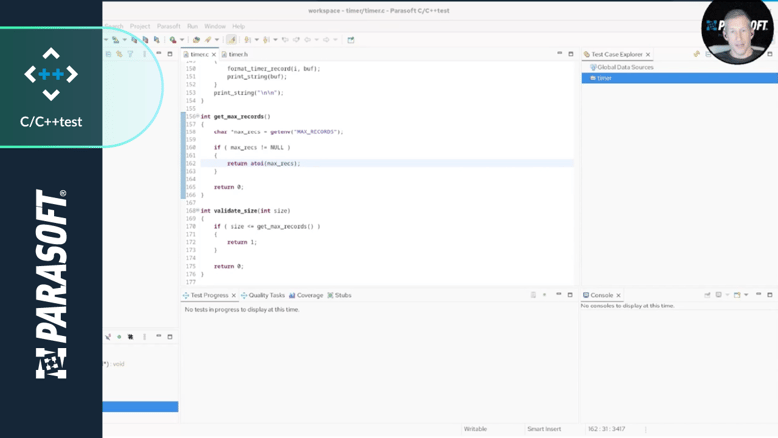Collapse the get_max_records function fold marker
Screen dimensions: 778x438
(198, 116)
